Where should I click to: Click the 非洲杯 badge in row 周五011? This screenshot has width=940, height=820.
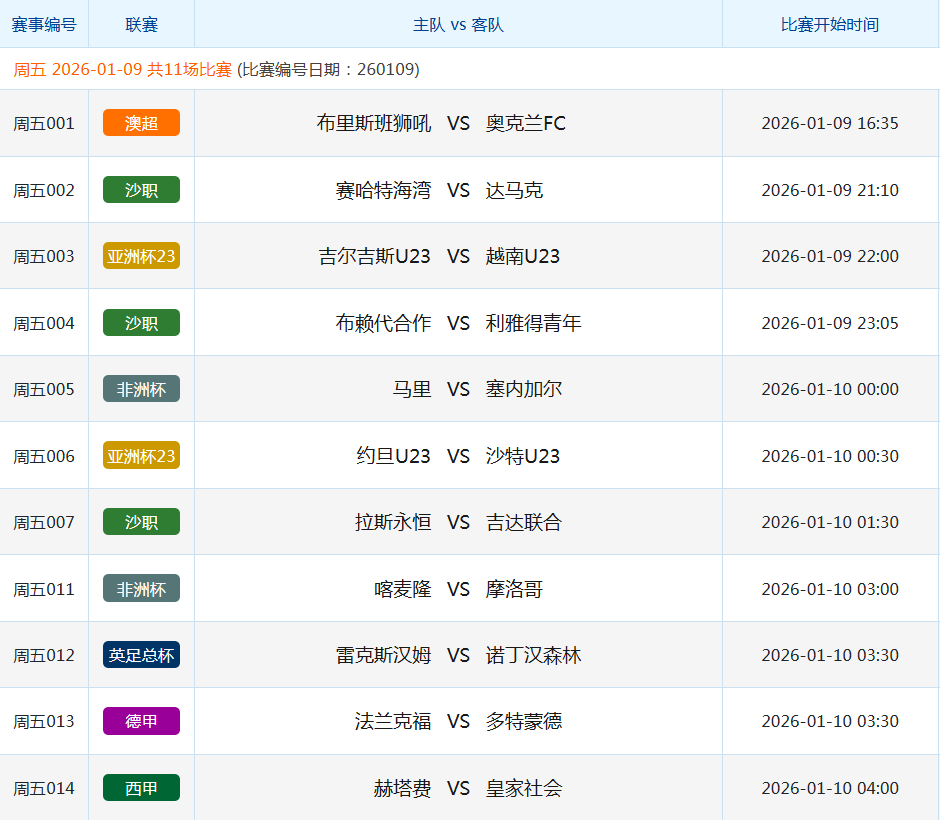point(141,589)
